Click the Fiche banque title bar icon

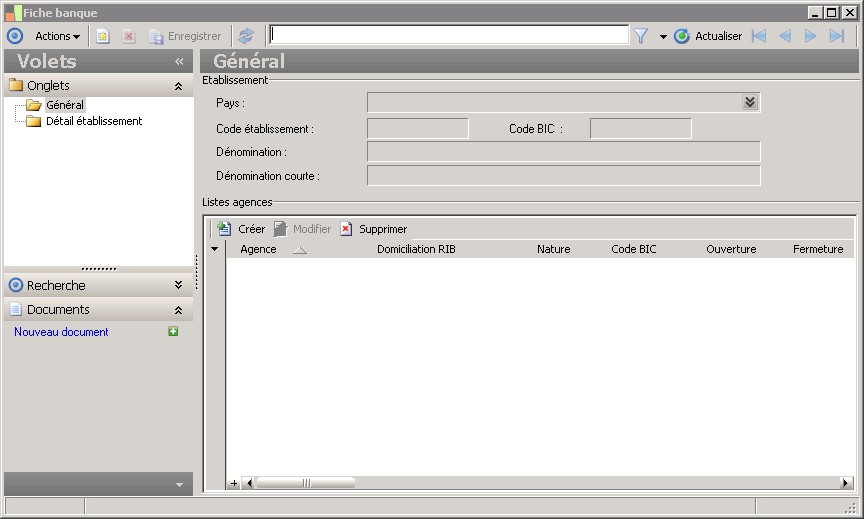[13, 13]
